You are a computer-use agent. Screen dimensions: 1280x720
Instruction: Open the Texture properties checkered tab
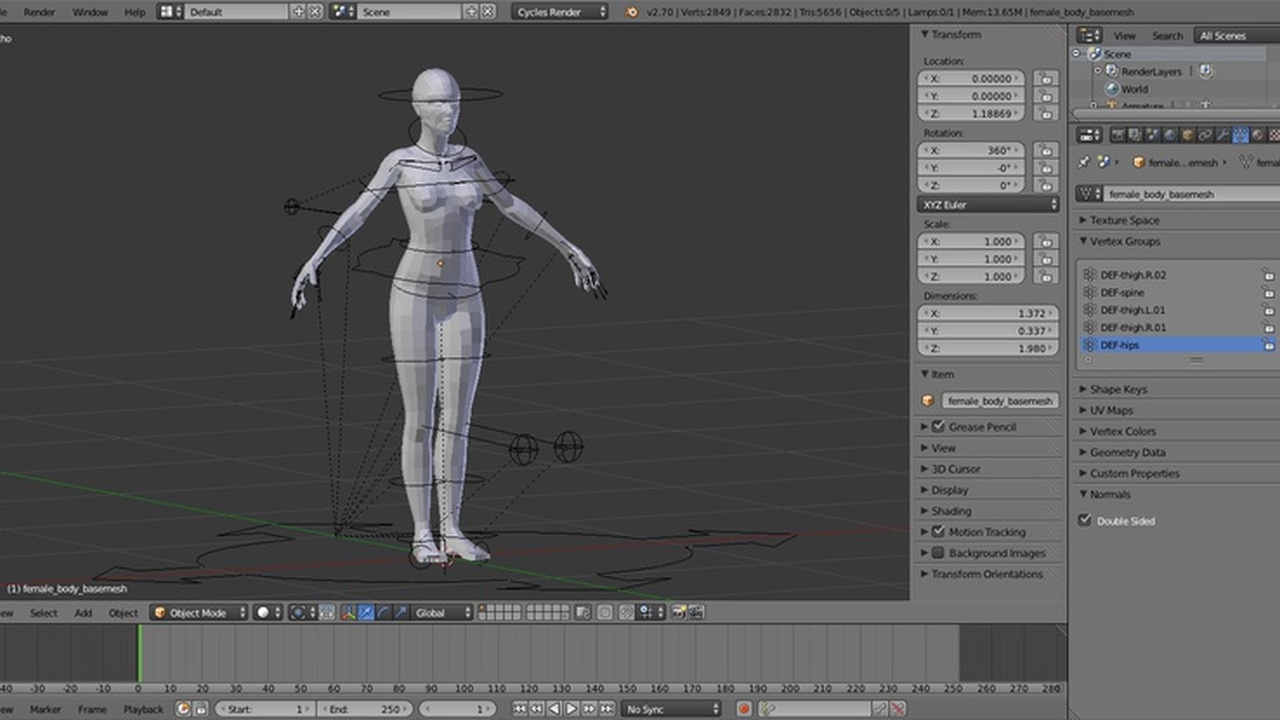click(1274, 135)
